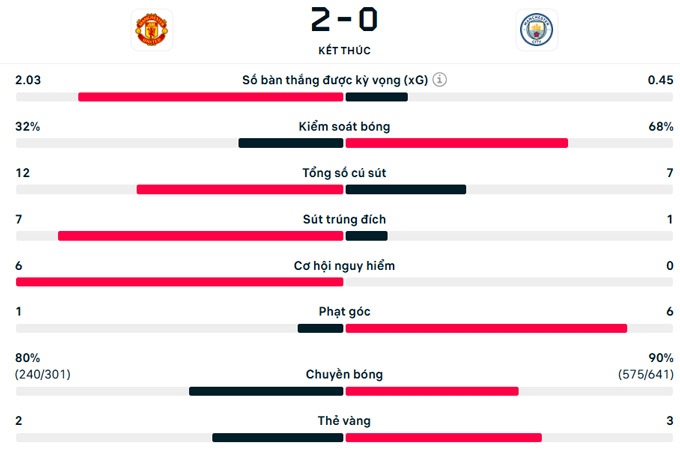Screen dimensions: 680x453
Task: Click the Manchester United club crest
Action: coord(152,30)
